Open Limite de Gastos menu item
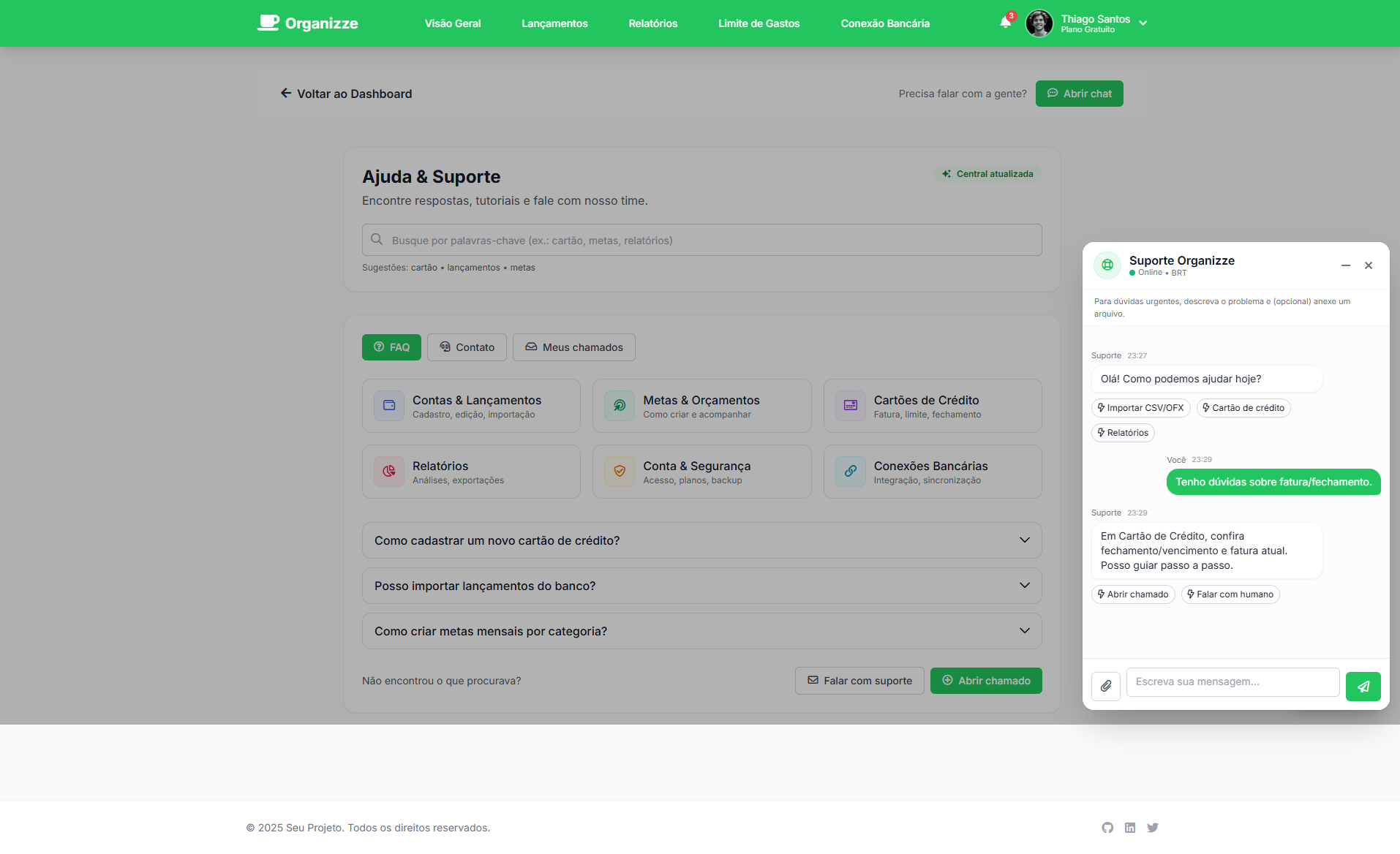Screen dimensions: 1400x854 tap(759, 23)
